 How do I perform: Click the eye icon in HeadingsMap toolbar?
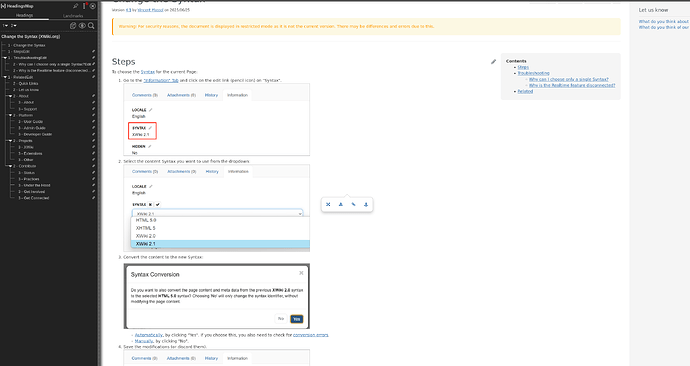(x=82, y=26)
